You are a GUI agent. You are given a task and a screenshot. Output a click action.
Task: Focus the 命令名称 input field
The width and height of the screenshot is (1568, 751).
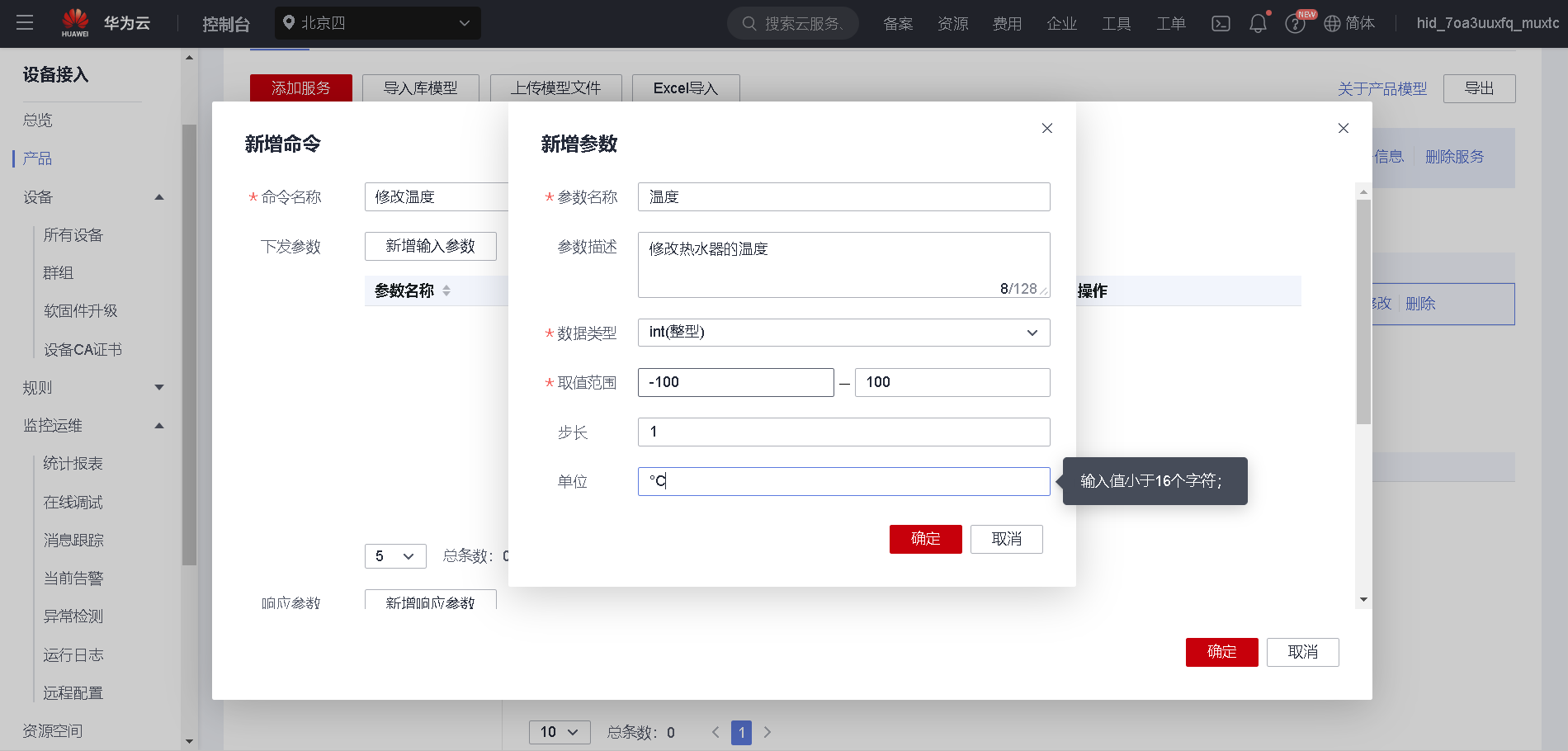click(437, 197)
